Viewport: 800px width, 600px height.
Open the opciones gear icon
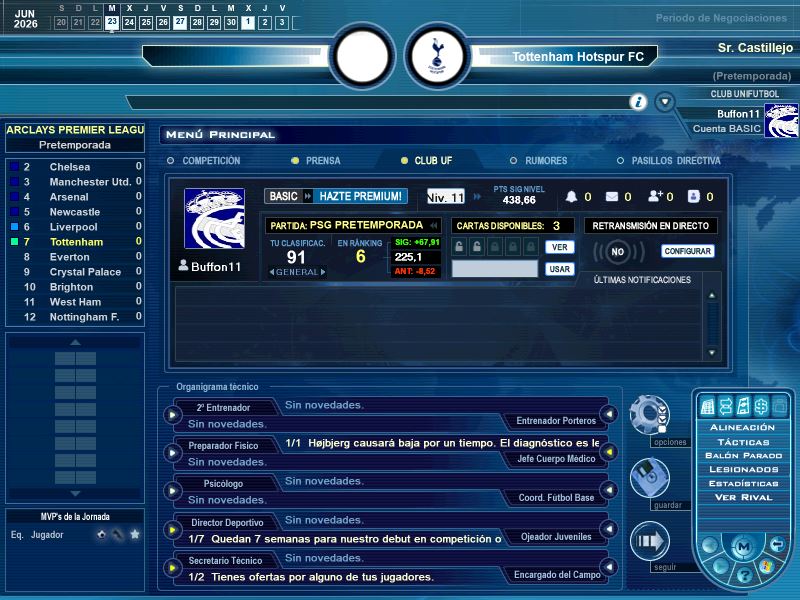(x=648, y=414)
